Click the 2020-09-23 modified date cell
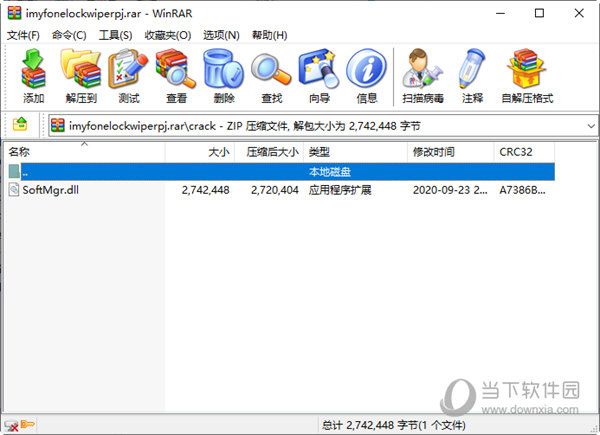 (x=450, y=190)
